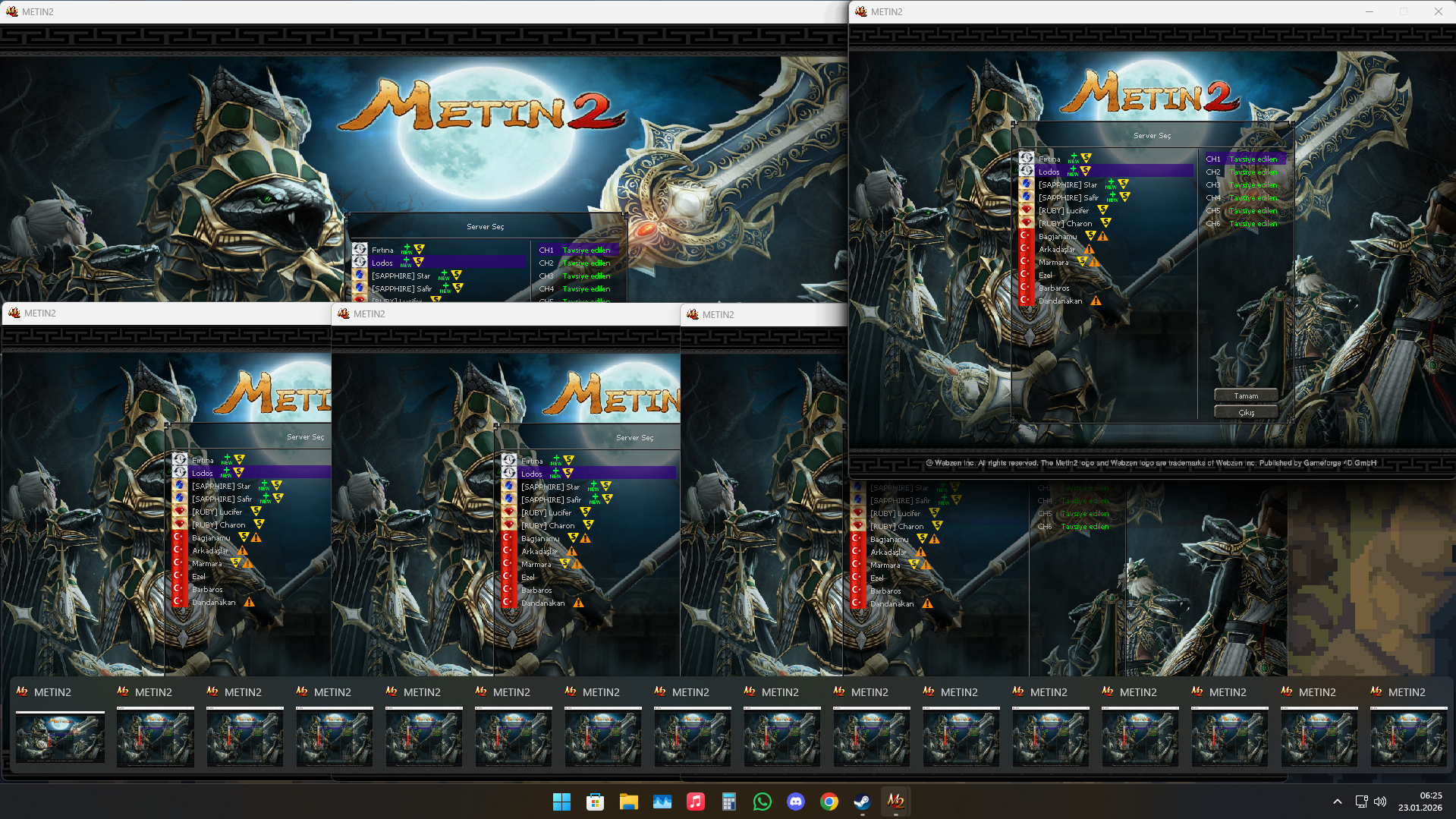Select channel CH4 in the top-left METIN2 window
Image resolution: width=1456 pixels, height=819 pixels.
[577, 288]
